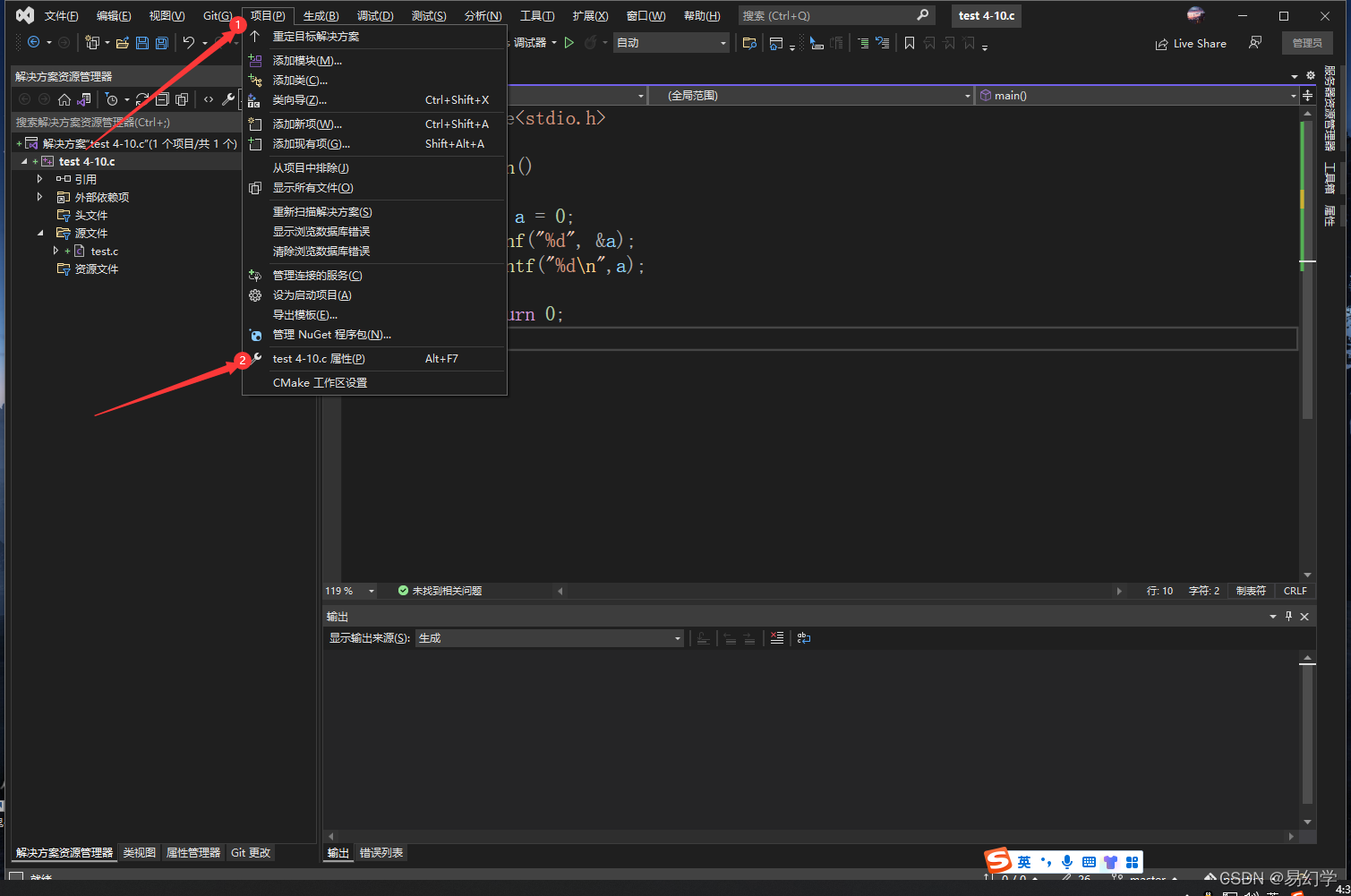Click the Find in Files folder icon

(750, 42)
